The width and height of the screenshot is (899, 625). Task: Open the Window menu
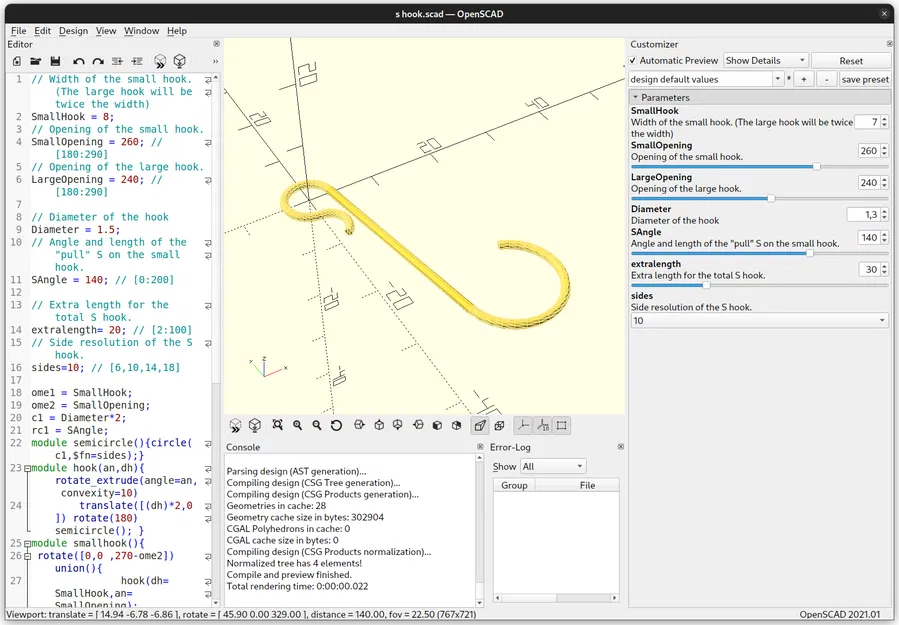point(141,31)
